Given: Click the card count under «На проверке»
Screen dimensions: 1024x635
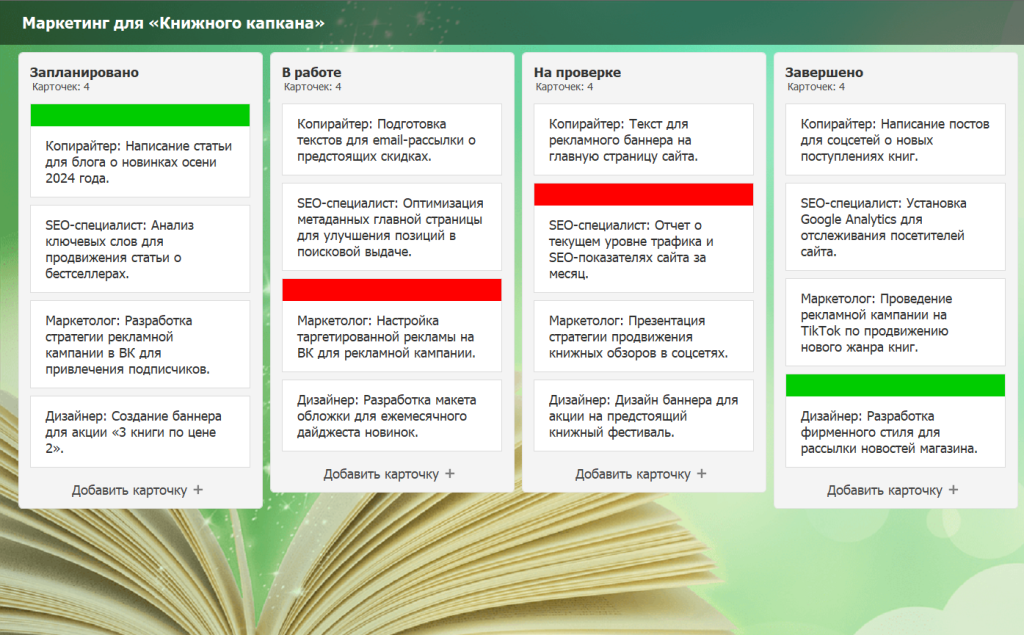Looking at the screenshot, I should tap(564, 87).
